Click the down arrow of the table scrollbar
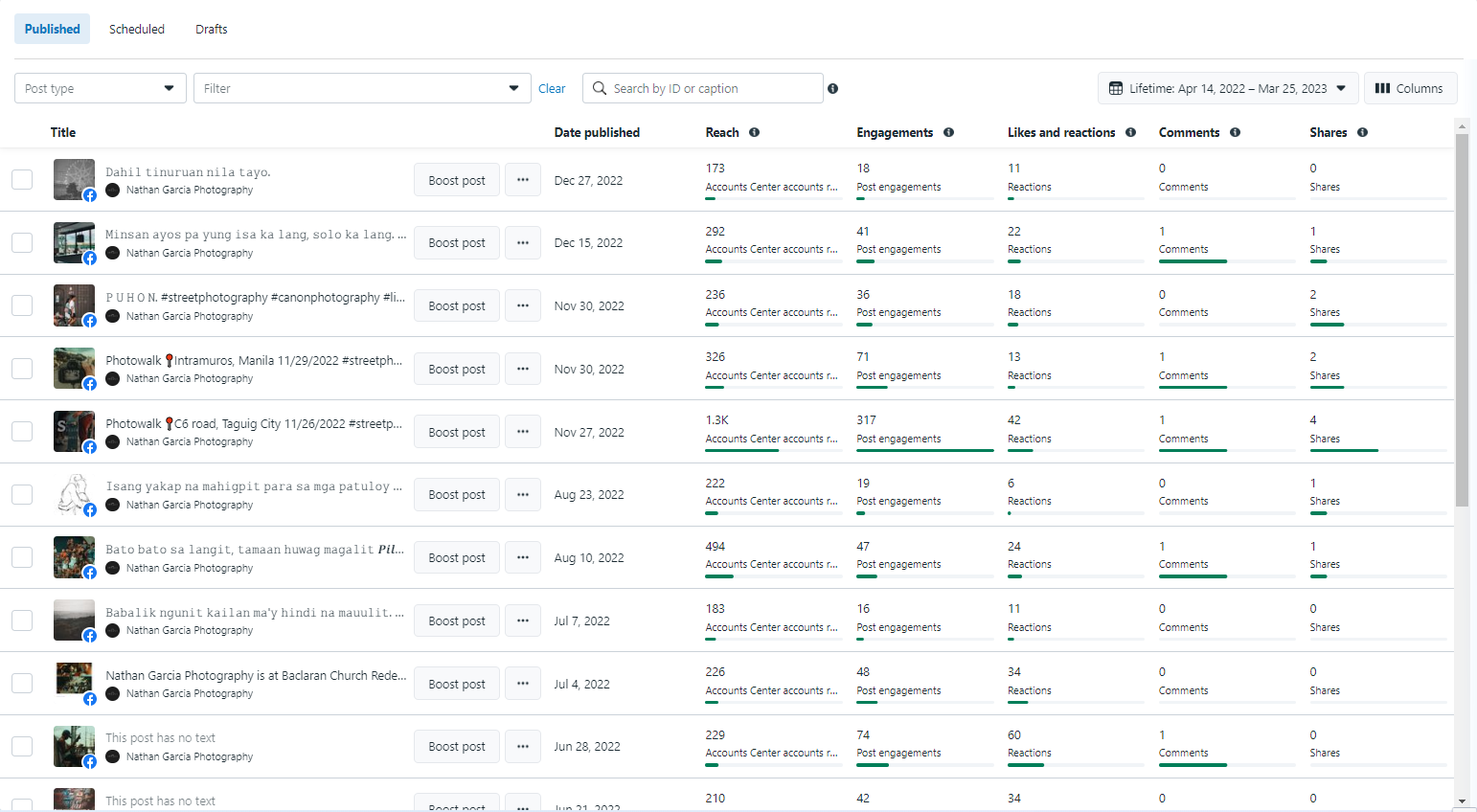The width and height of the screenshot is (1477, 812). coord(1462,801)
